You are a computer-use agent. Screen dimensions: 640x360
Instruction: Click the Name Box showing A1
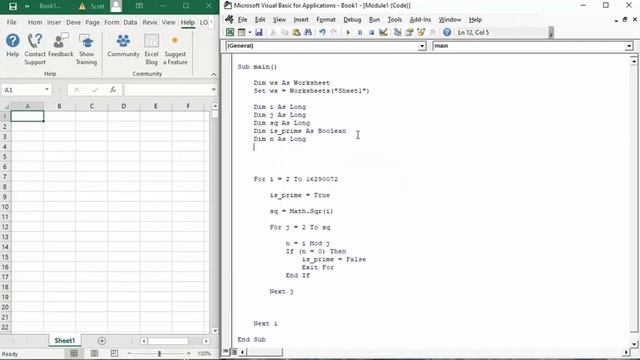[x=22, y=90]
